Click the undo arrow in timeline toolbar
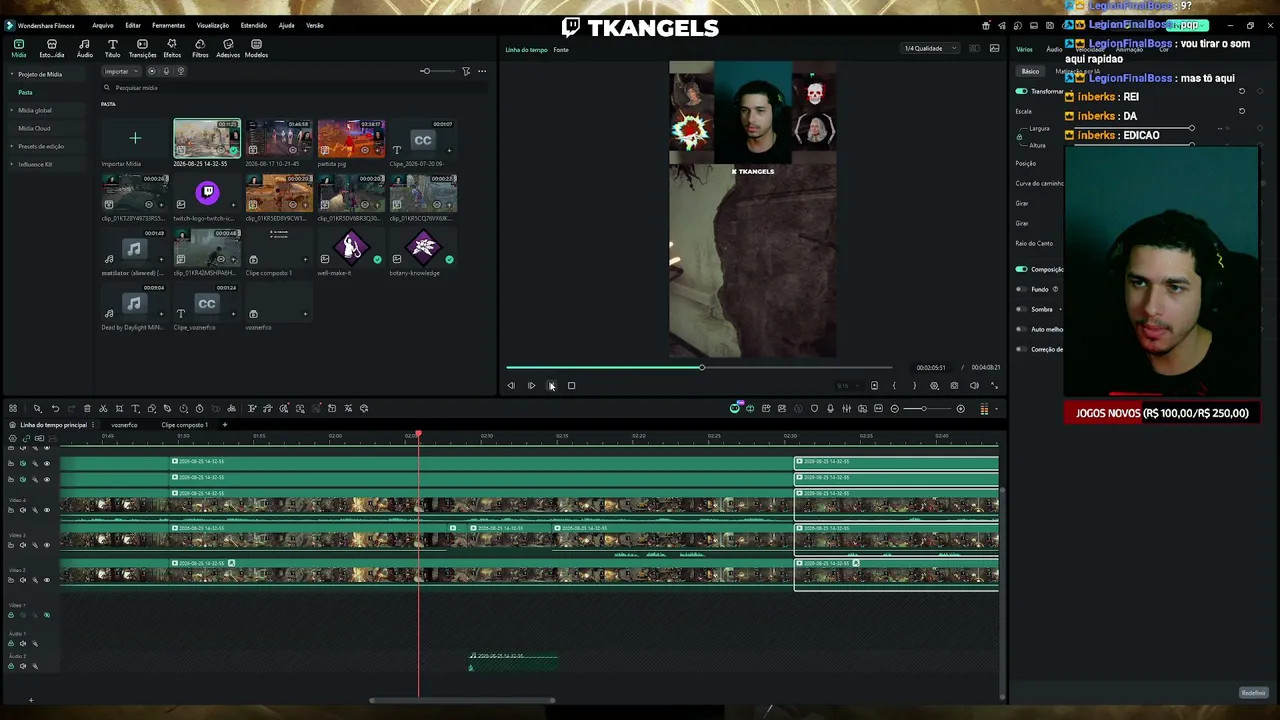Viewport: 1280px width, 720px height. [x=55, y=408]
